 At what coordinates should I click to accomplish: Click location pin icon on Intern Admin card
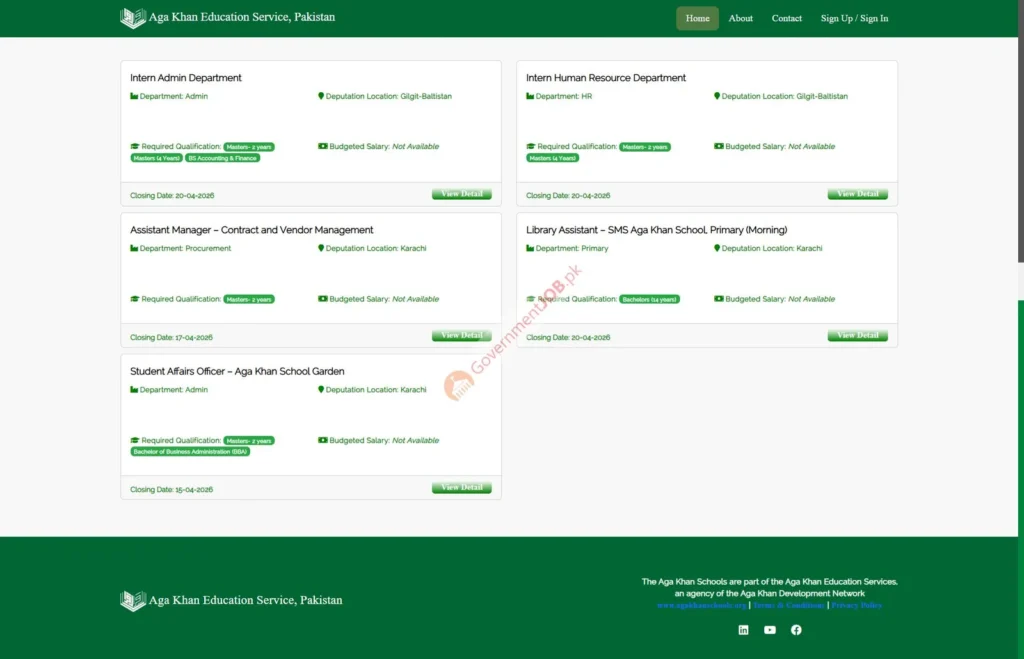click(x=321, y=97)
